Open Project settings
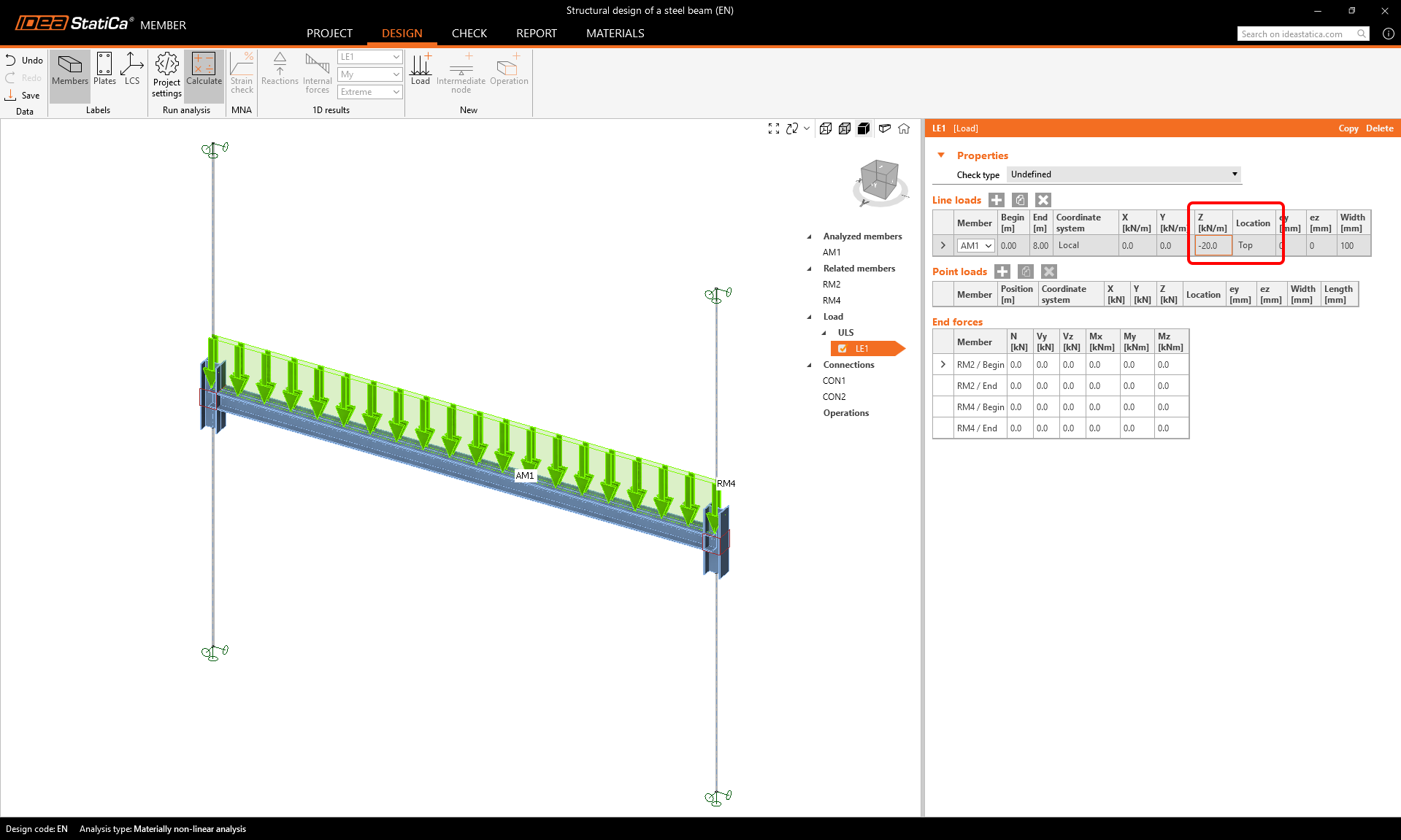The width and height of the screenshot is (1401, 840). (x=166, y=74)
